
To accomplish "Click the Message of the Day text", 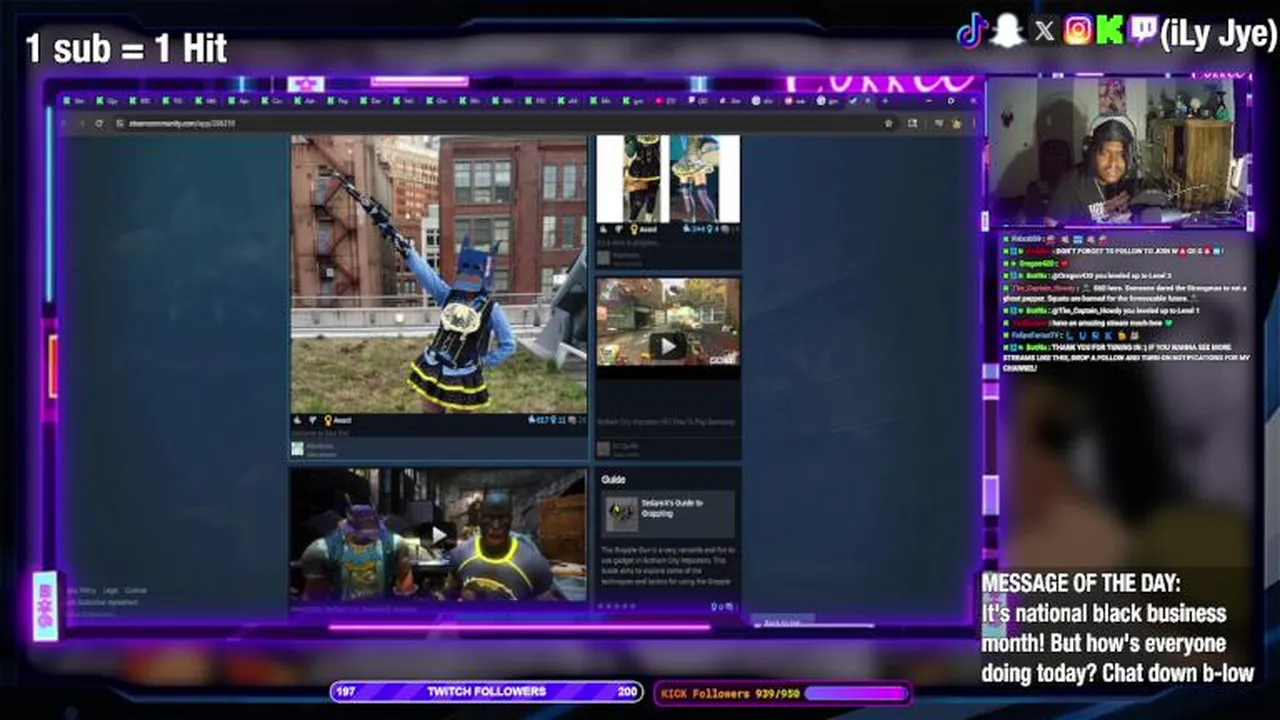I will (1117, 628).
